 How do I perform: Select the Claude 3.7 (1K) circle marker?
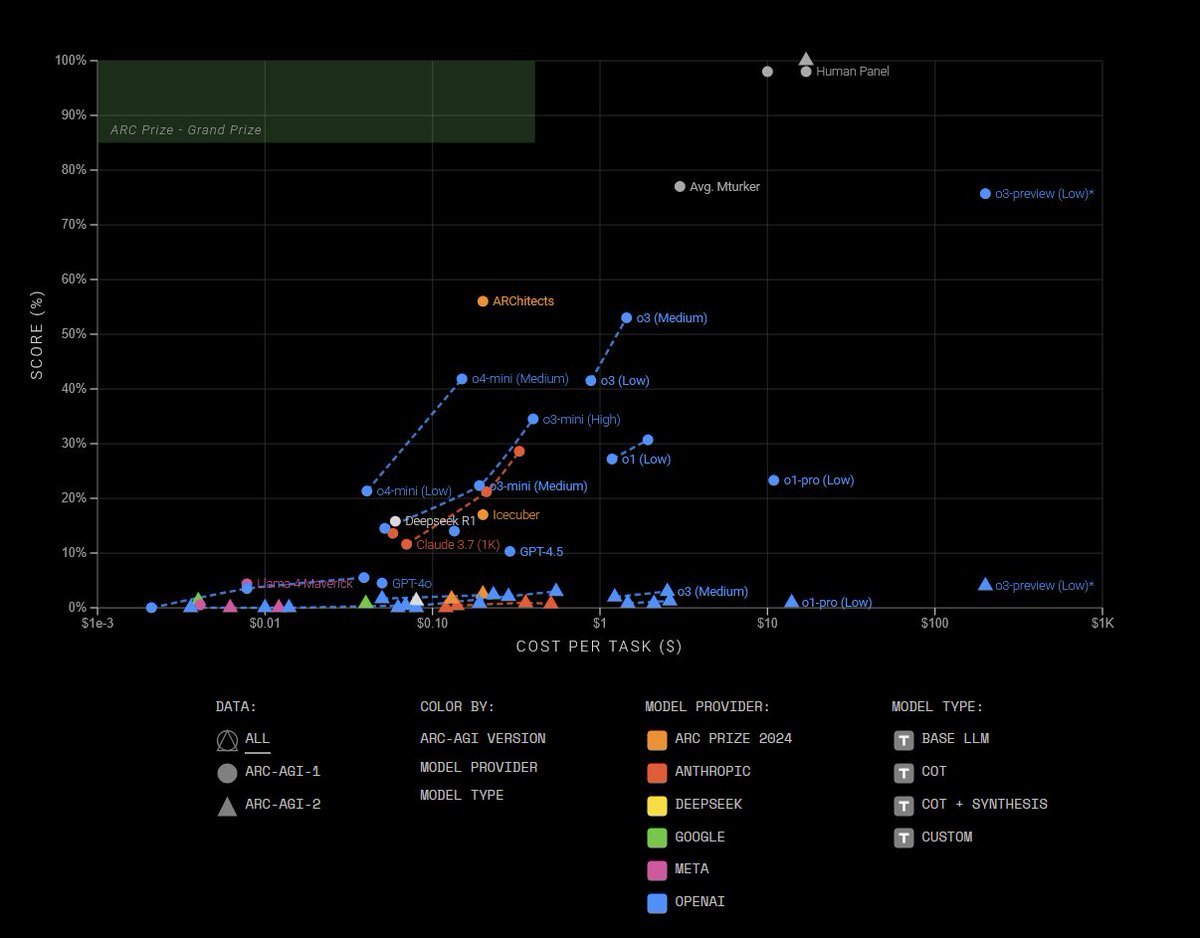click(x=406, y=544)
